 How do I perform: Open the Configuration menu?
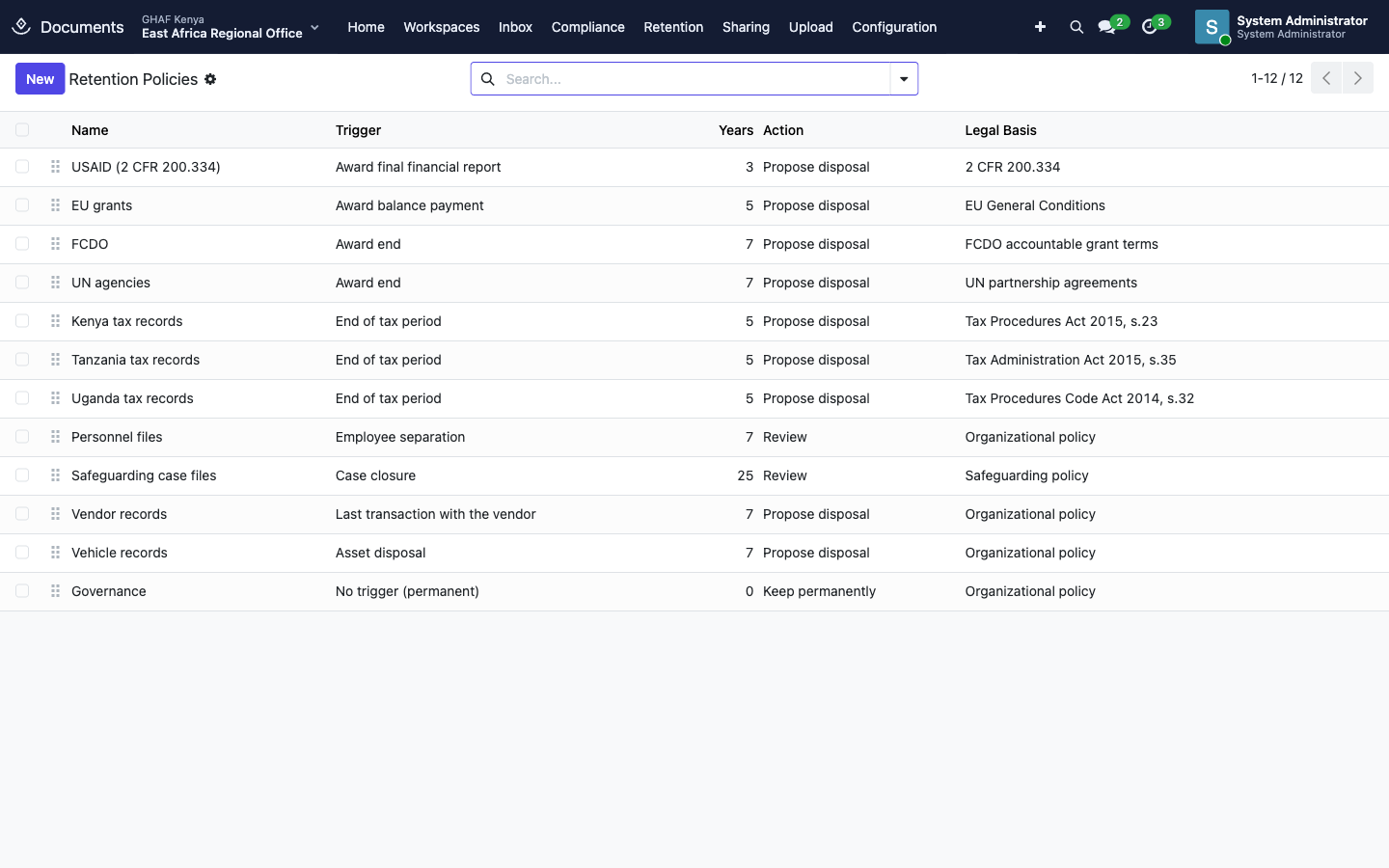894,27
